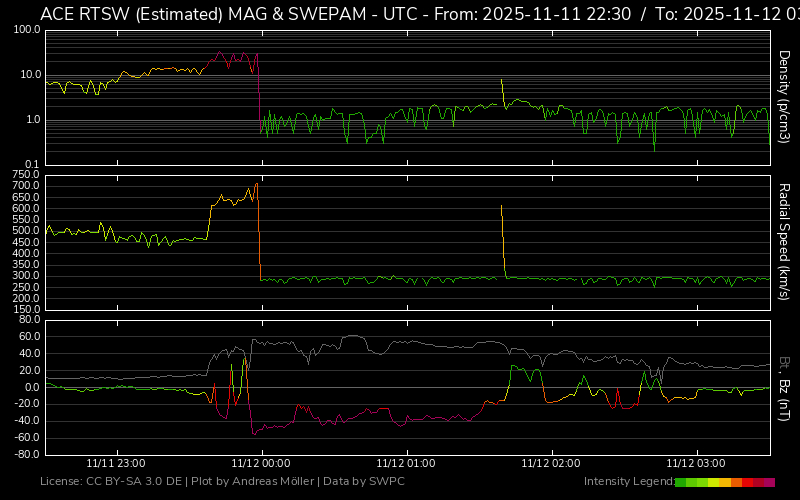Click the 11/12 02:00 time tick label
Image resolution: width=800 pixels, height=500 pixels.
552,464
